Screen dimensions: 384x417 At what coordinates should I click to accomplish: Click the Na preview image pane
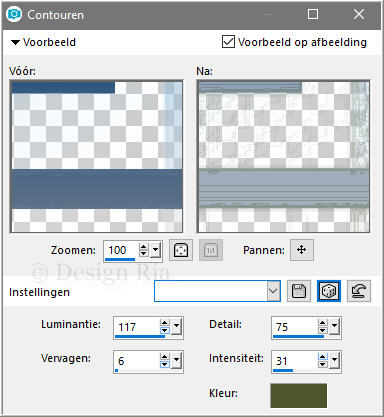click(x=284, y=156)
